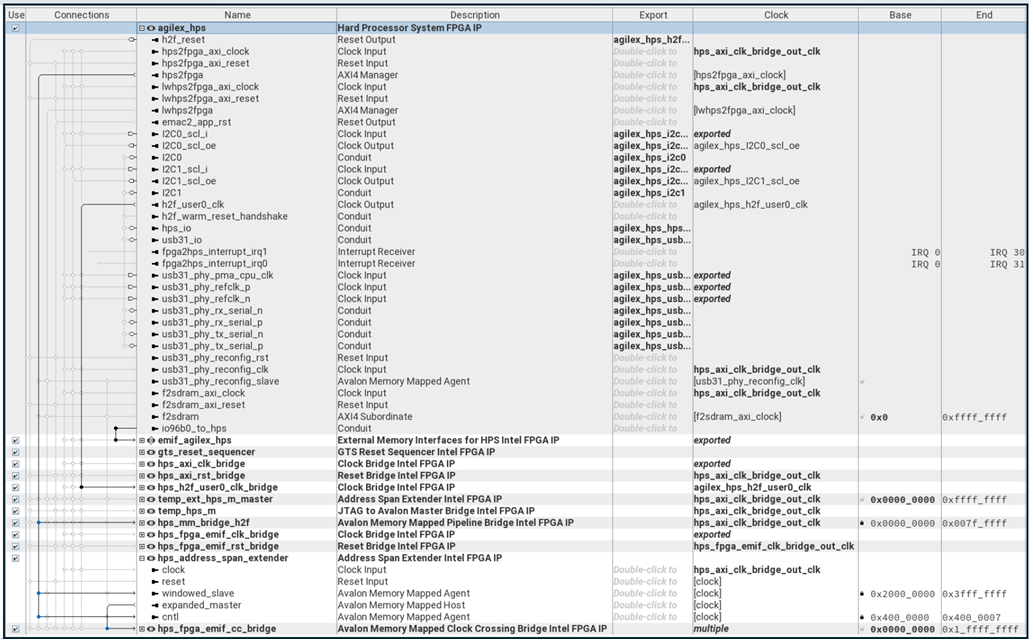Click Double-click to export for hps2fpga
The width and height of the screenshot is (1029, 639).
pyautogui.click(x=651, y=75)
